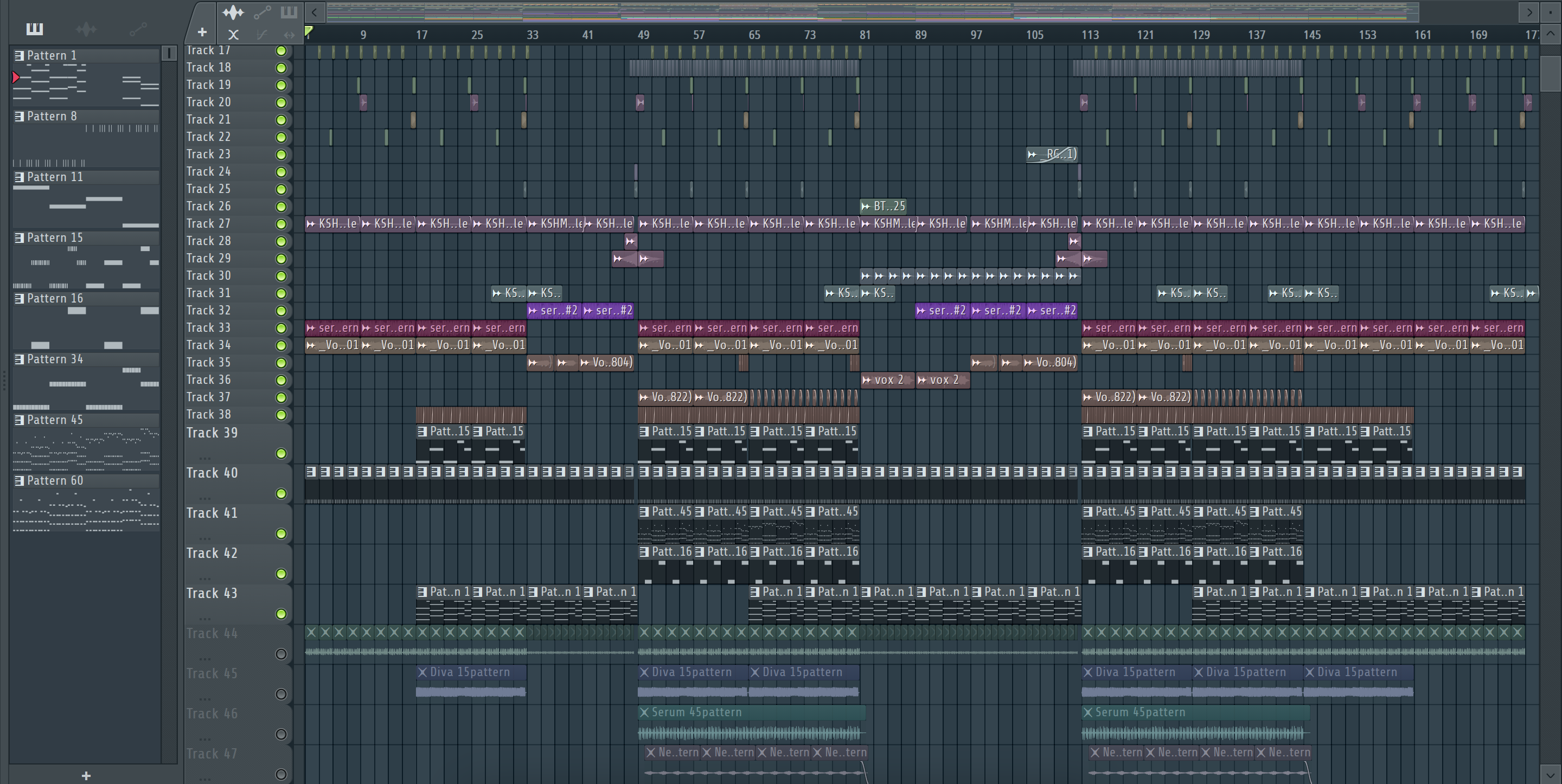Screen dimensions: 1562x784
Task: Focus pattern clips in the playlist
Action: pos(289,12)
